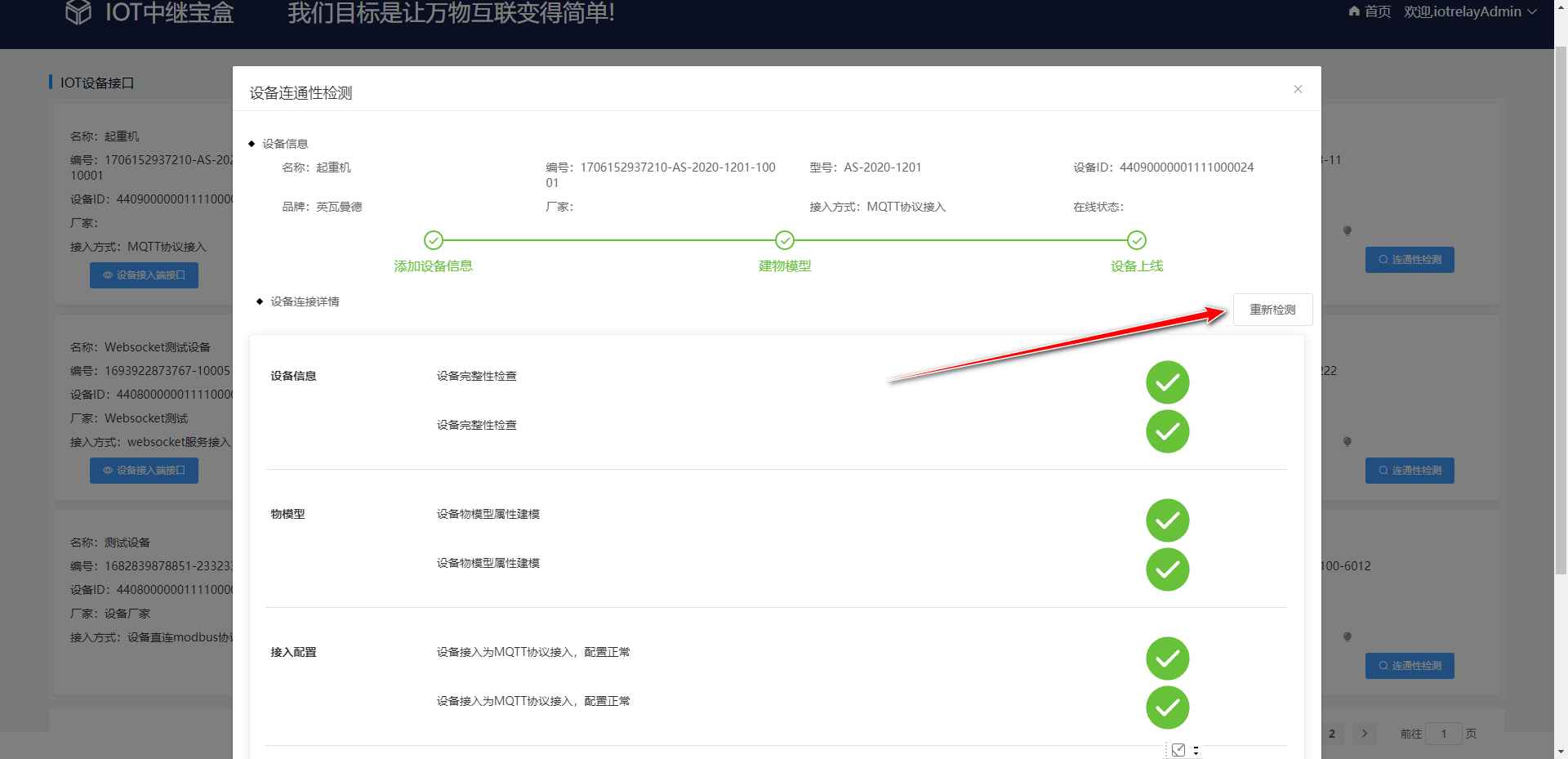This screenshot has height=759, width=1568.
Task: Click the magnifier icon on top 连通性检测 button
Action: [1382, 259]
